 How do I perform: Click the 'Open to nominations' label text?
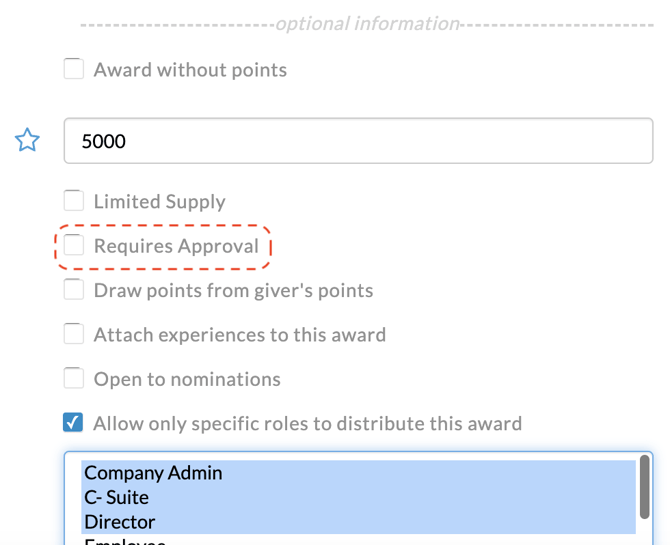click(187, 379)
